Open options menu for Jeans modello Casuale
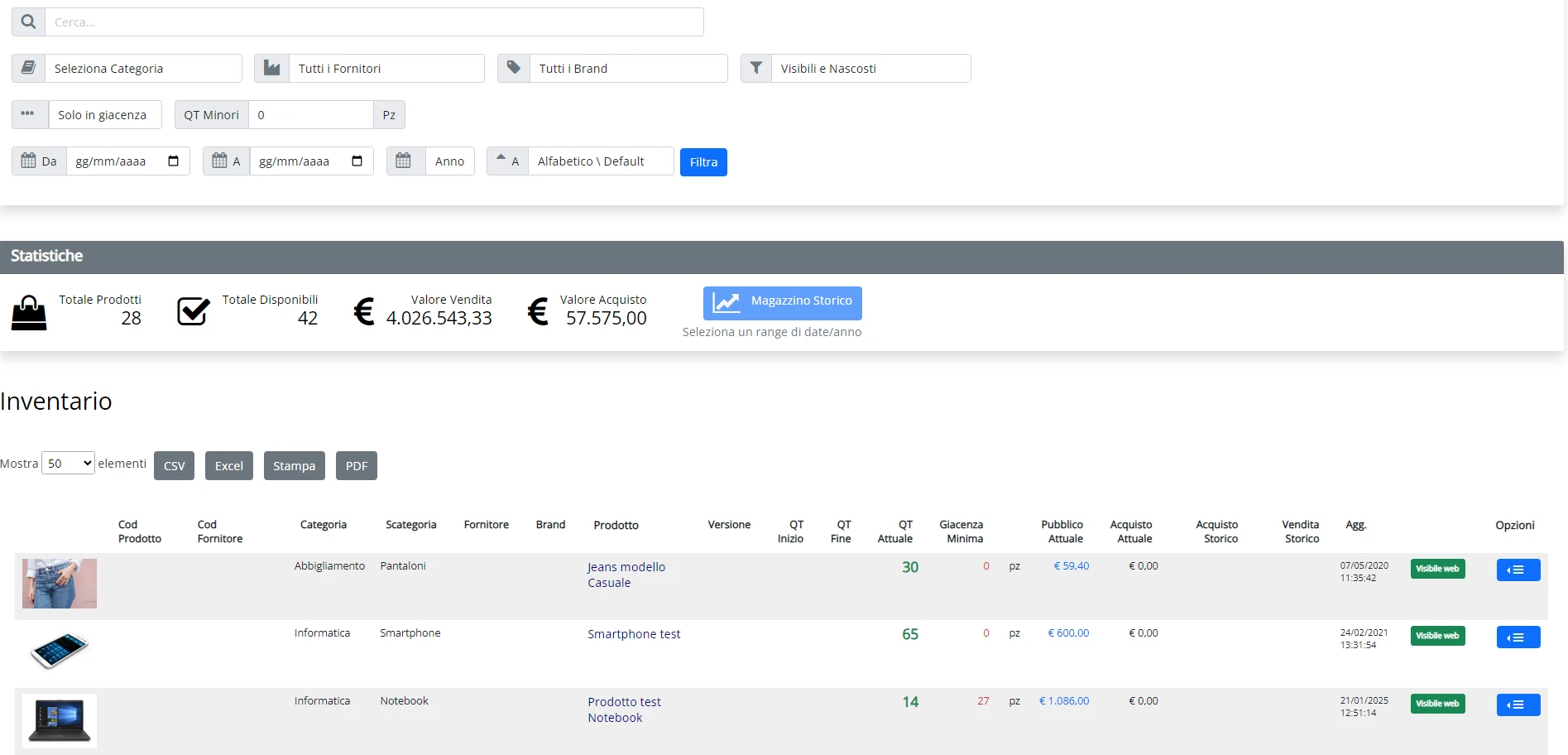The height and width of the screenshot is (755, 1568). point(1518,570)
